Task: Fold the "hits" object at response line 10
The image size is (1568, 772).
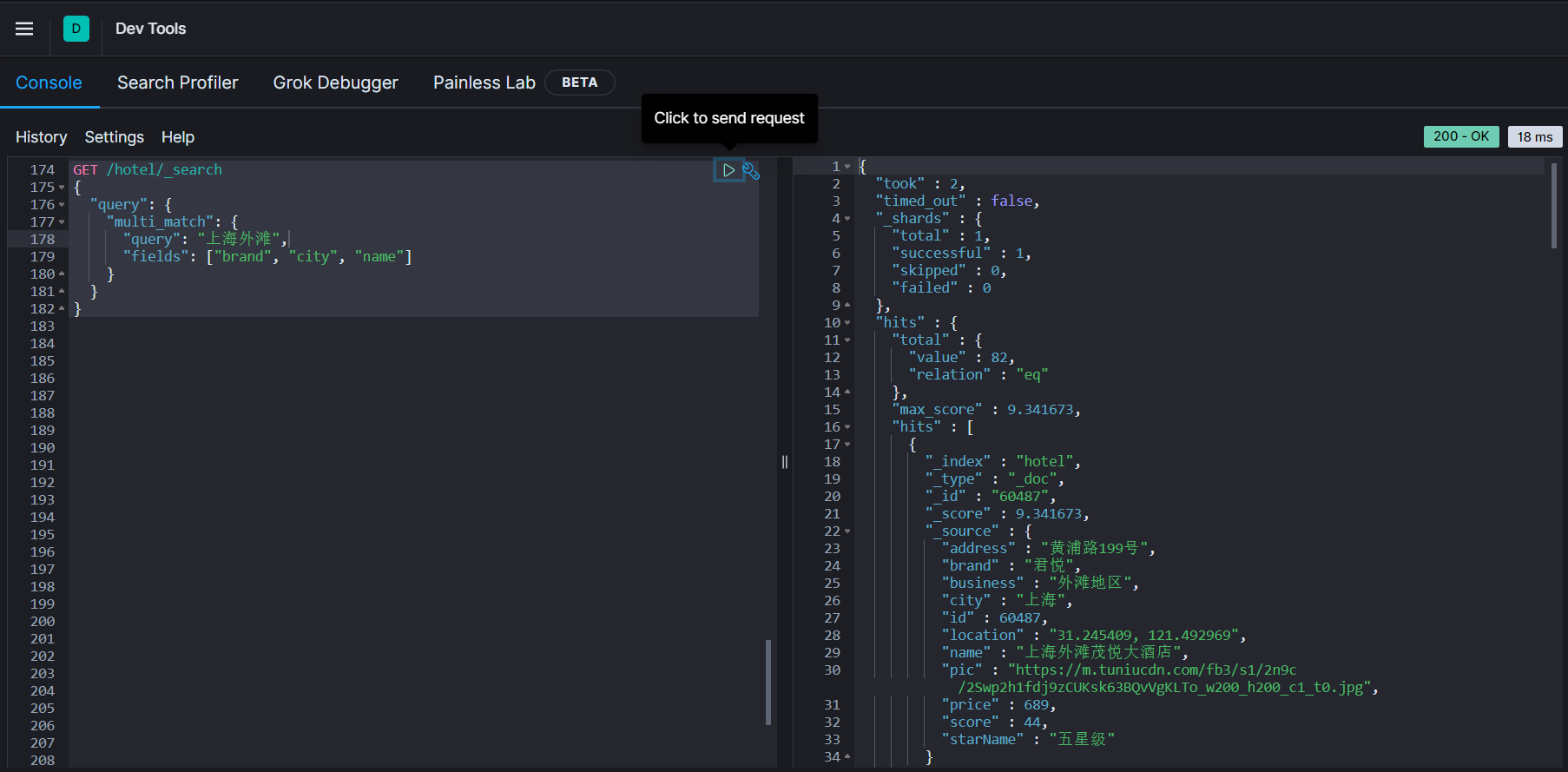Action: pos(847,323)
